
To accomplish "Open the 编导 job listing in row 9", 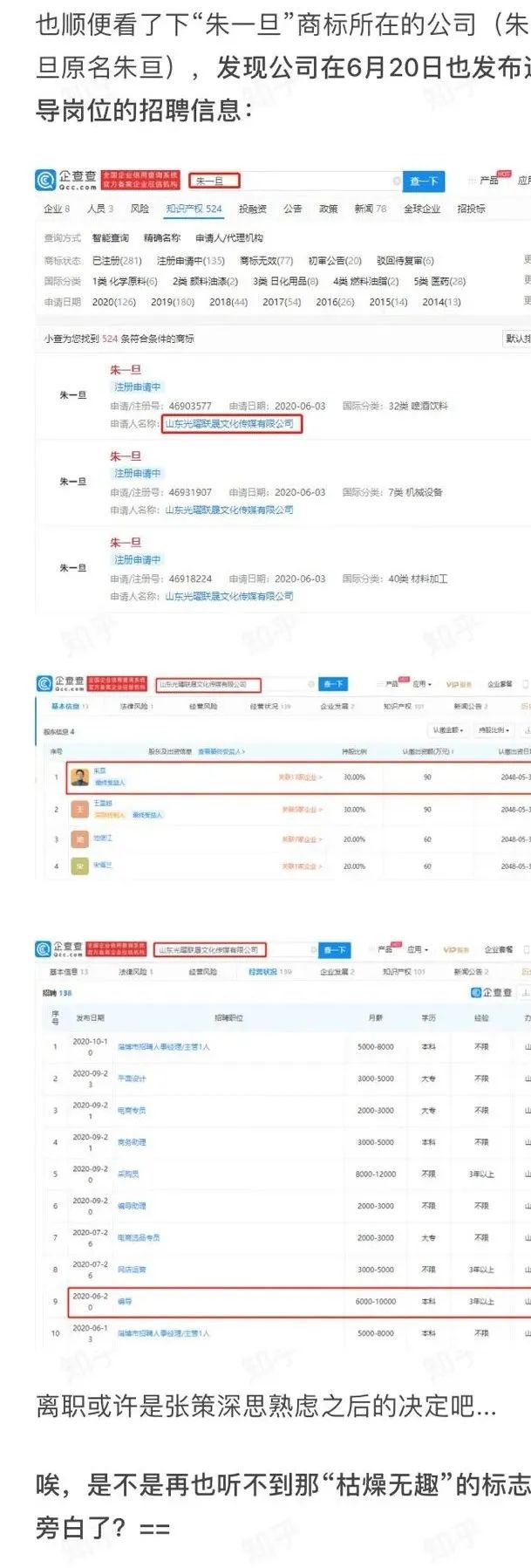I will (125, 1301).
